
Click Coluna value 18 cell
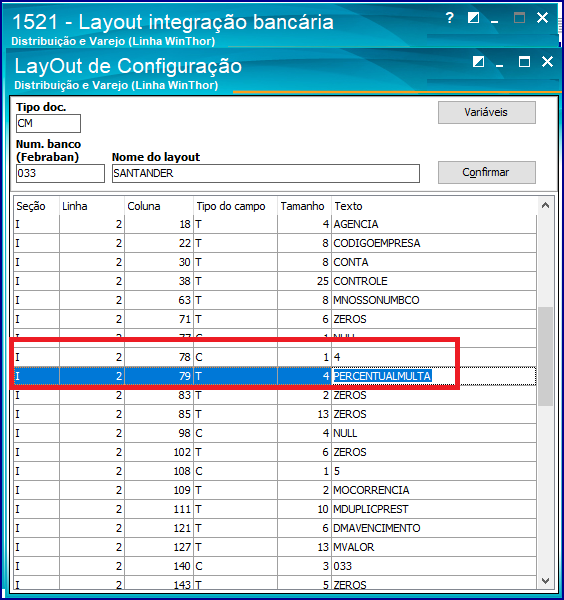(159, 224)
